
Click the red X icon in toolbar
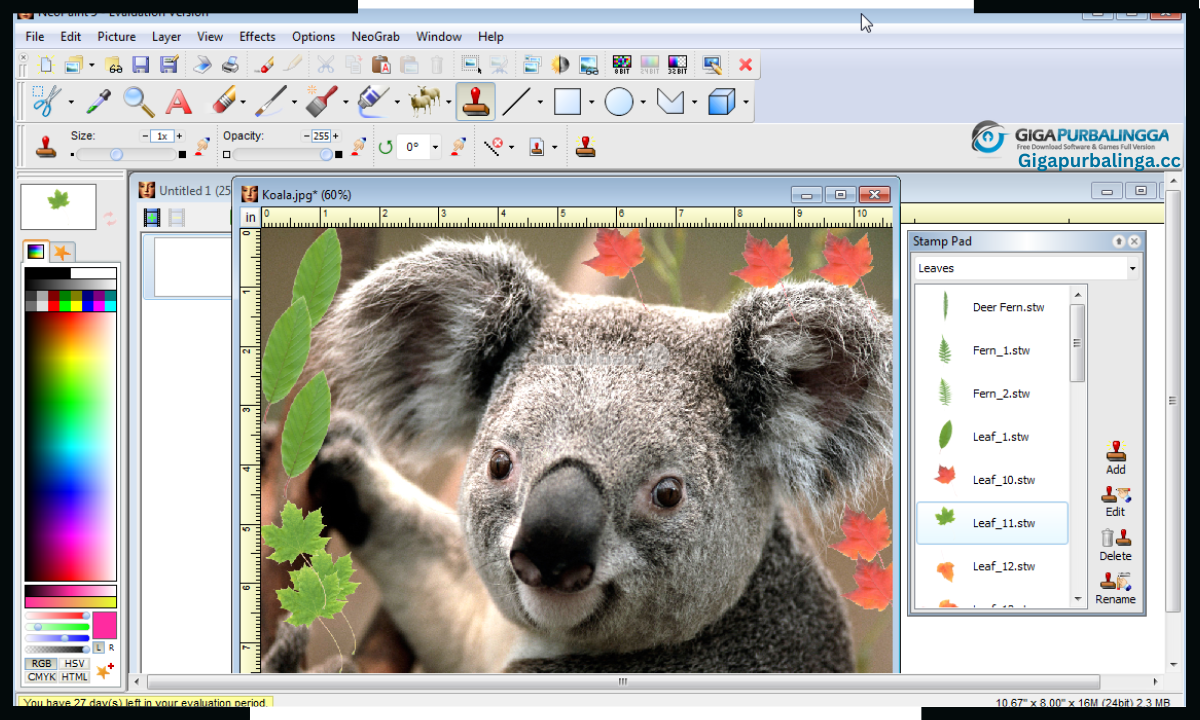click(x=745, y=65)
